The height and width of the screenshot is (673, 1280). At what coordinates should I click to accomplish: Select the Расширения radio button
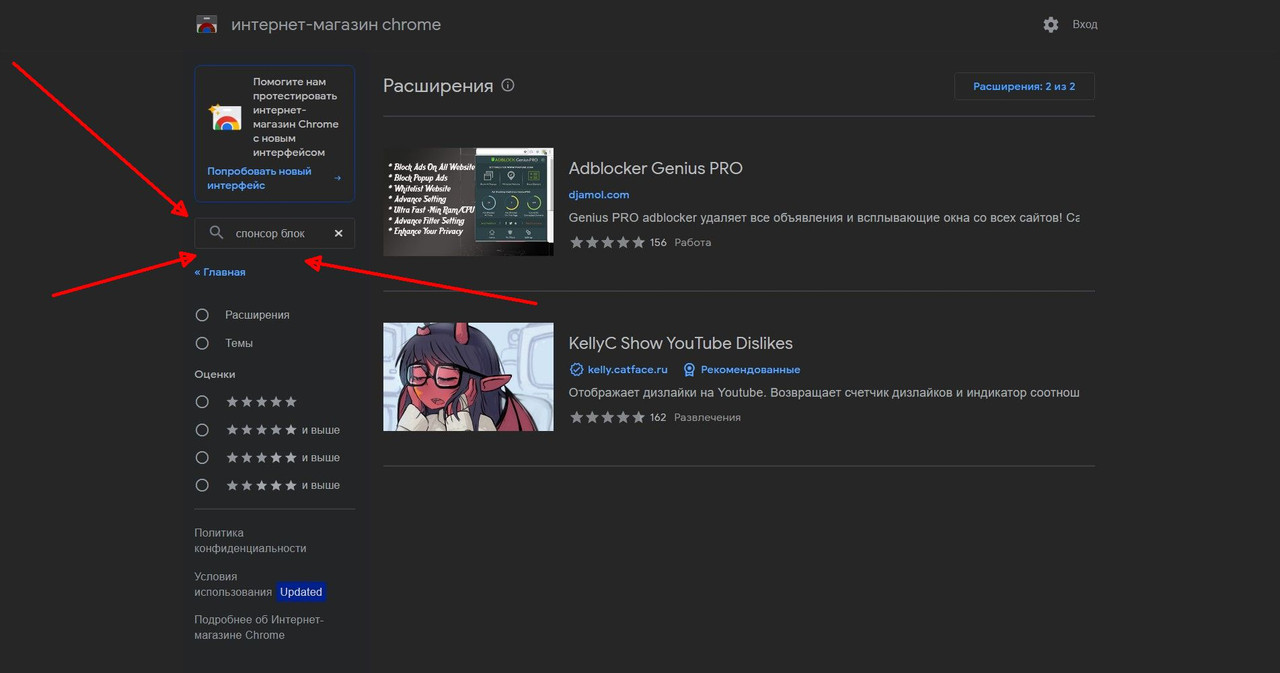pos(202,315)
